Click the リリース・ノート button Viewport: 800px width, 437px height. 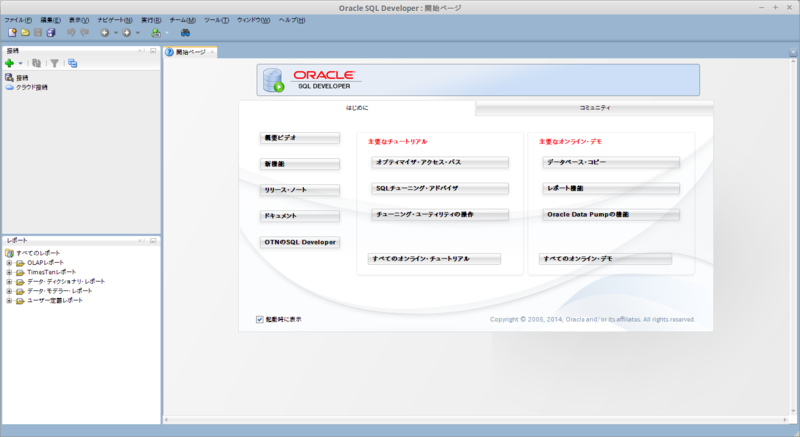(300, 190)
